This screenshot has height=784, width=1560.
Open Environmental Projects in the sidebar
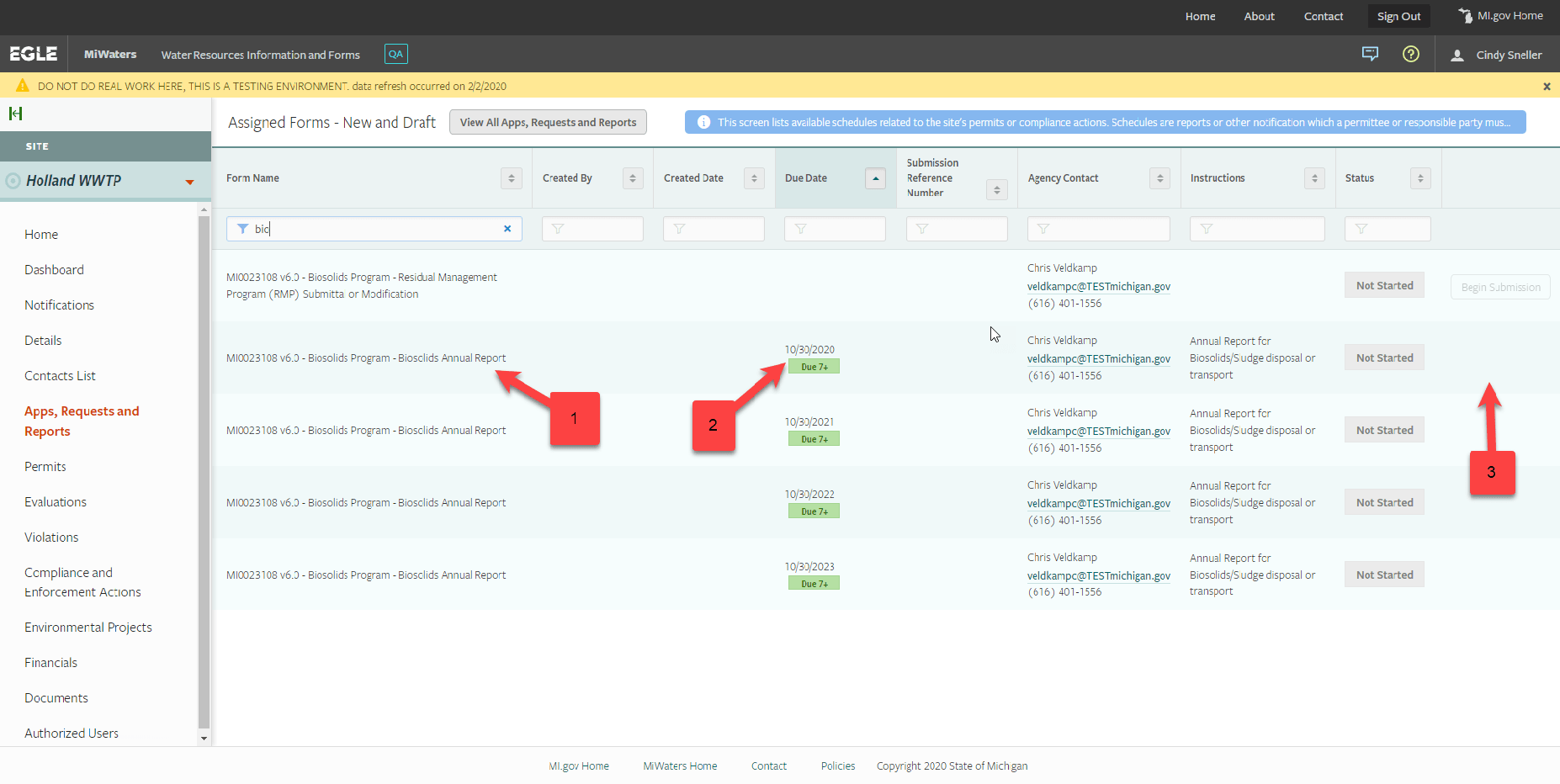(x=88, y=628)
